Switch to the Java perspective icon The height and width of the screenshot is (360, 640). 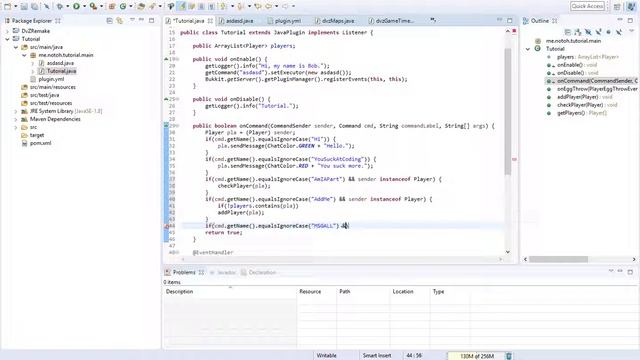click(x=631, y=6)
